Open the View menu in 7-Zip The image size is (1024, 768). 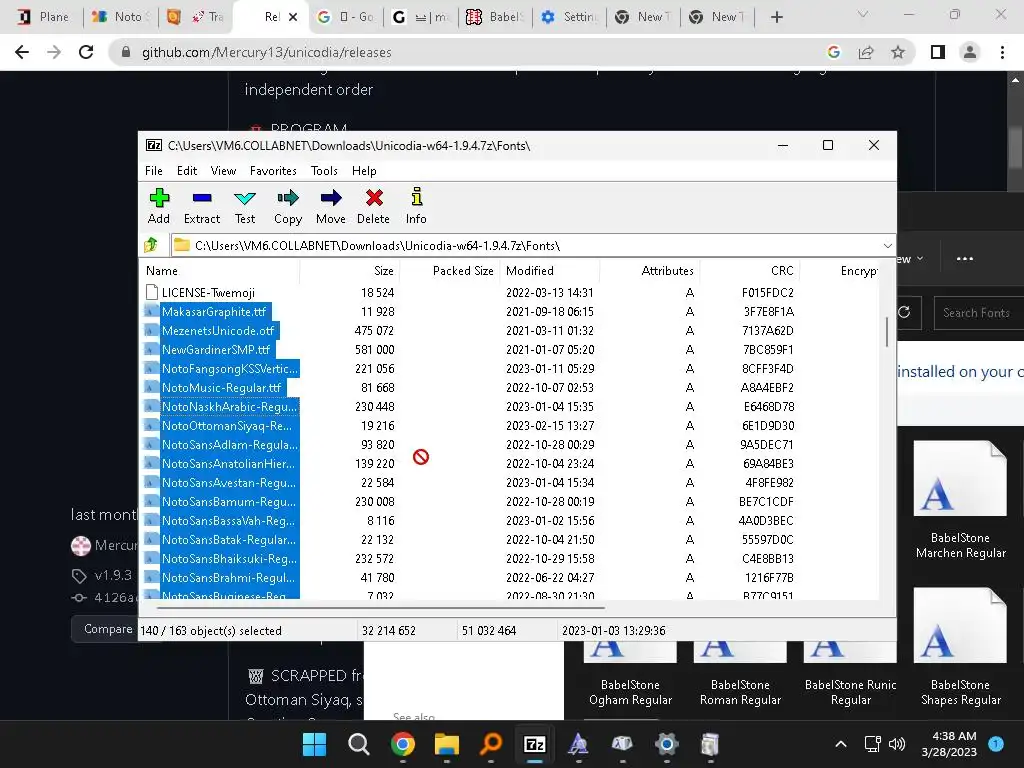click(223, 170)
